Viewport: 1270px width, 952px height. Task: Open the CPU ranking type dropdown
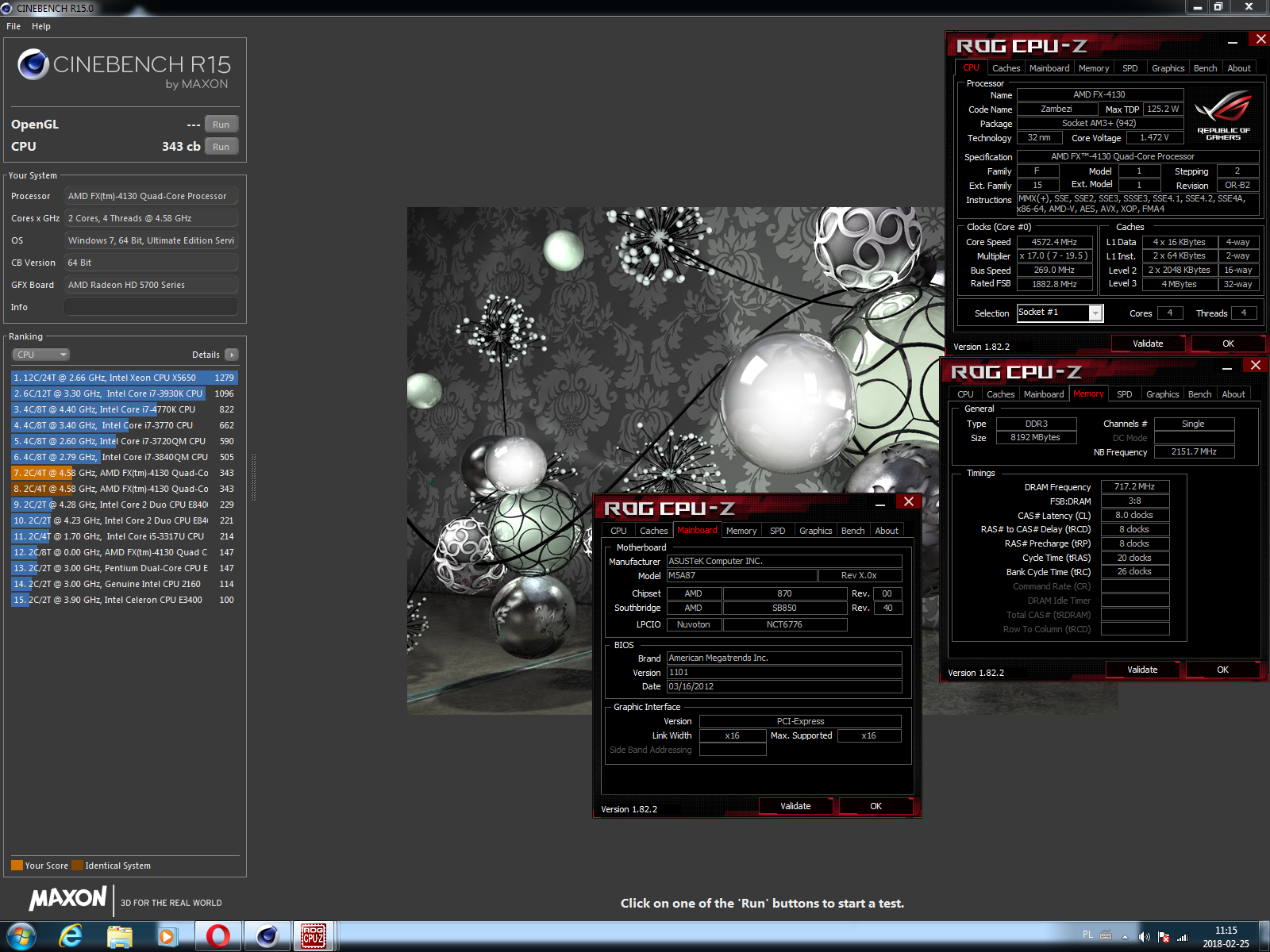click(40, 355)
